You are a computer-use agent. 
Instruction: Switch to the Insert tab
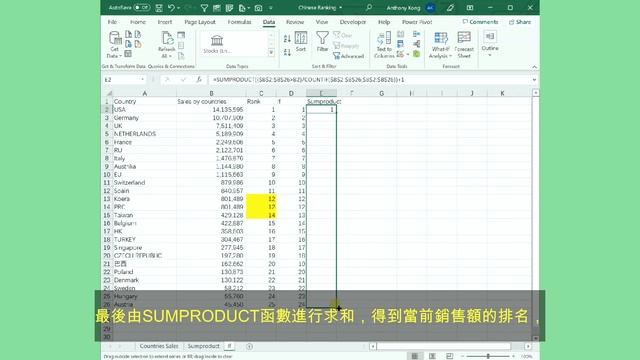(x=165, y=22)
